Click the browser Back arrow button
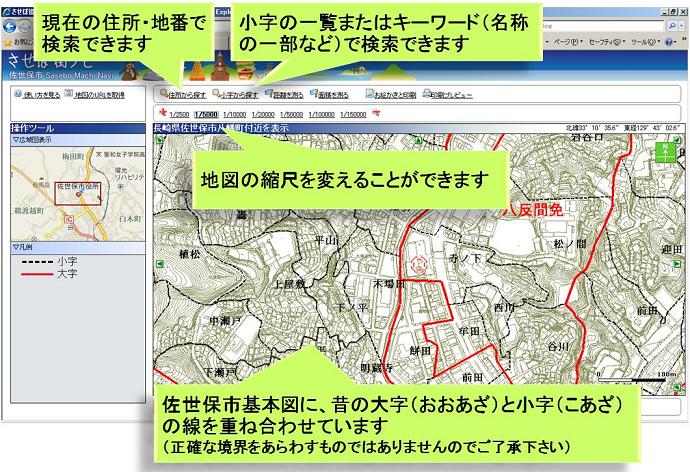 point(9,26)
